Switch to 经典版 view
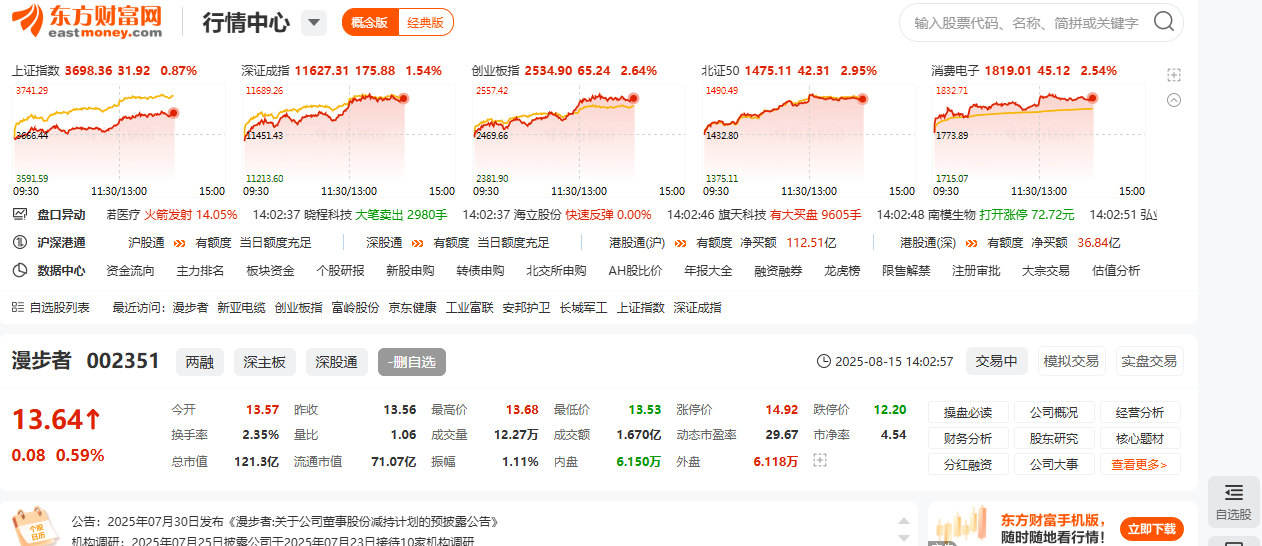This screenshot has width=1262, height=546. point(425,22)
